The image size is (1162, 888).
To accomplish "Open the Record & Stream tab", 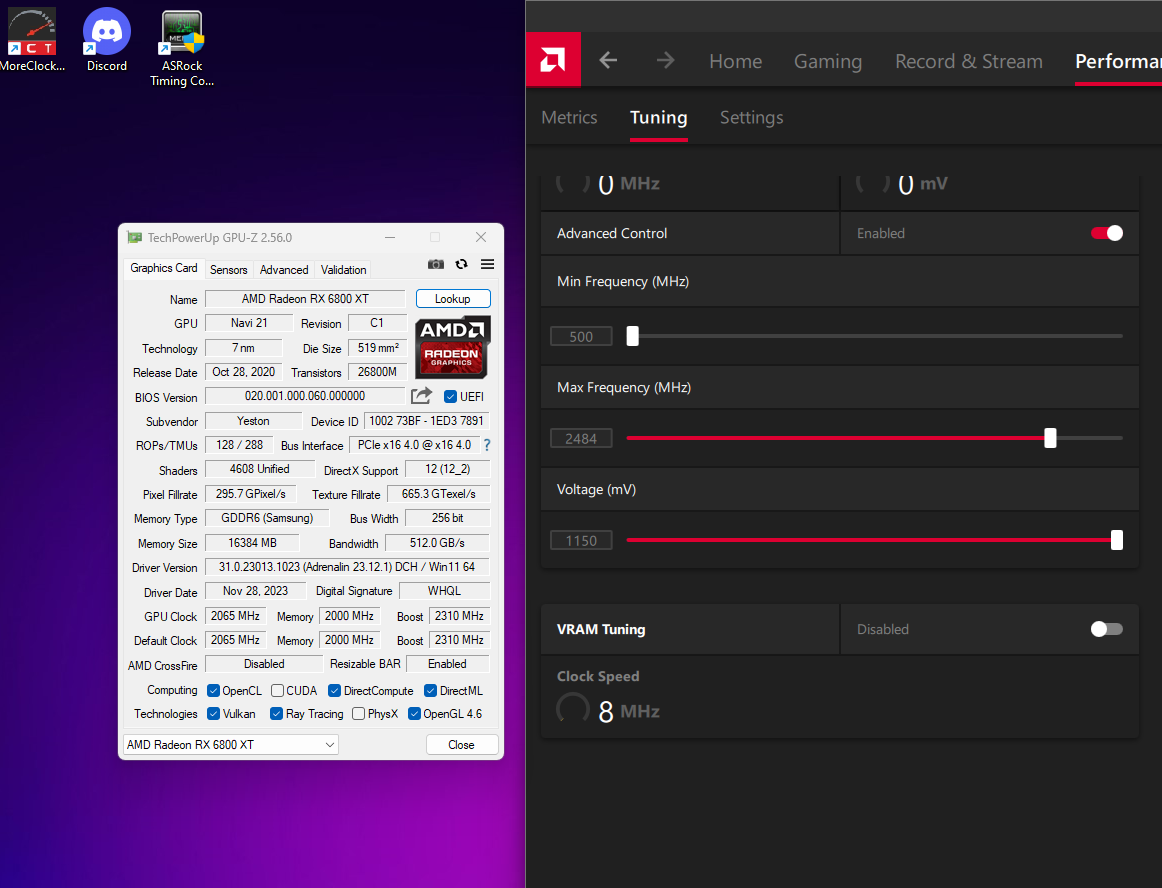I will click(969, 61).
